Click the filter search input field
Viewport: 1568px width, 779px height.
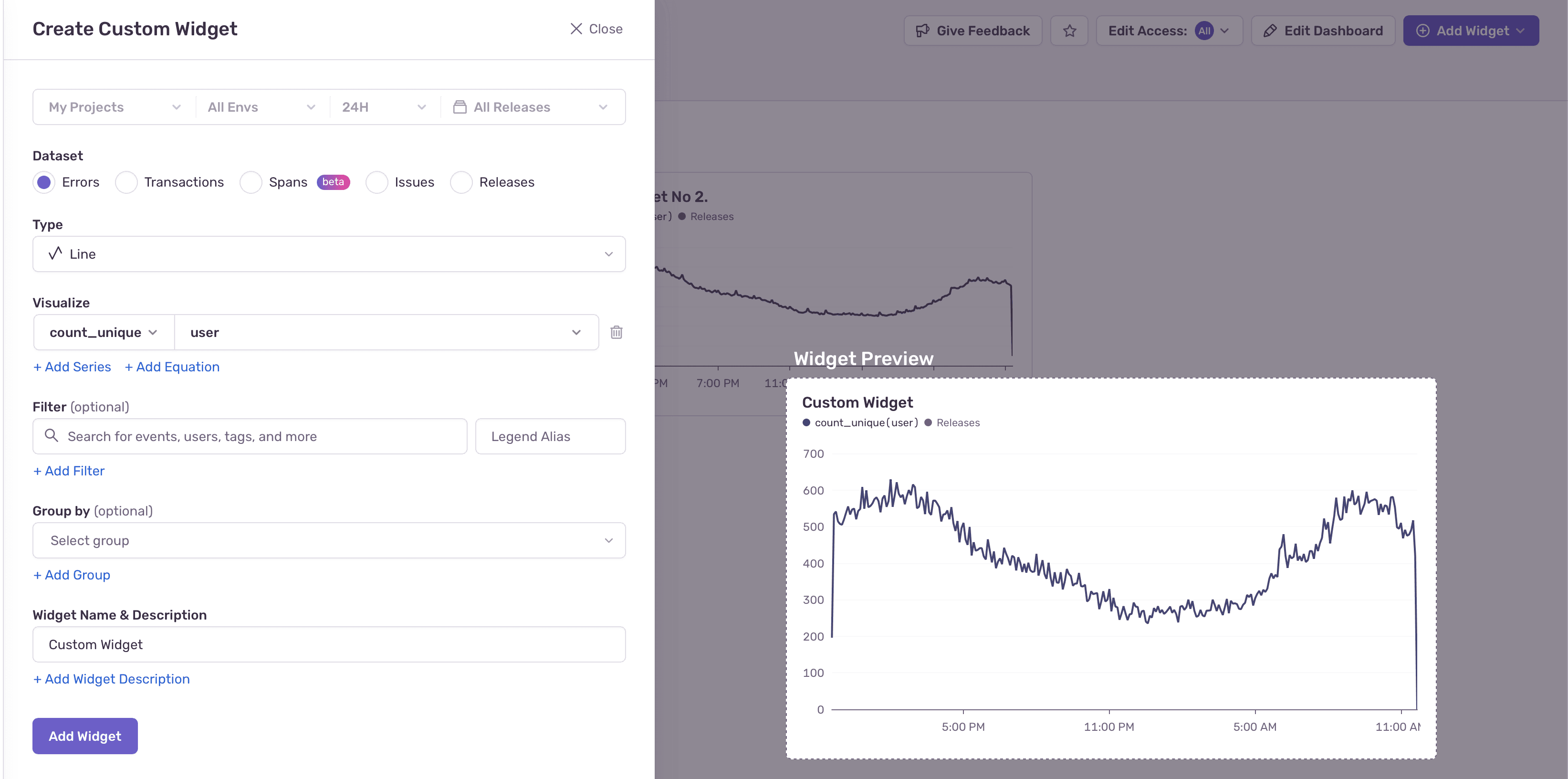coord(250,436)
